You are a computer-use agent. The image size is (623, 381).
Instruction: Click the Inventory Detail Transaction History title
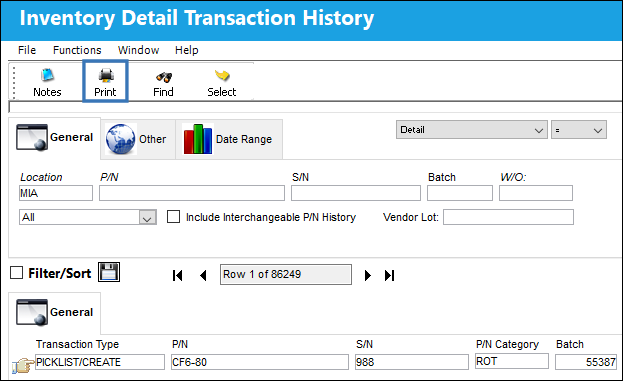tap(197, 18)
